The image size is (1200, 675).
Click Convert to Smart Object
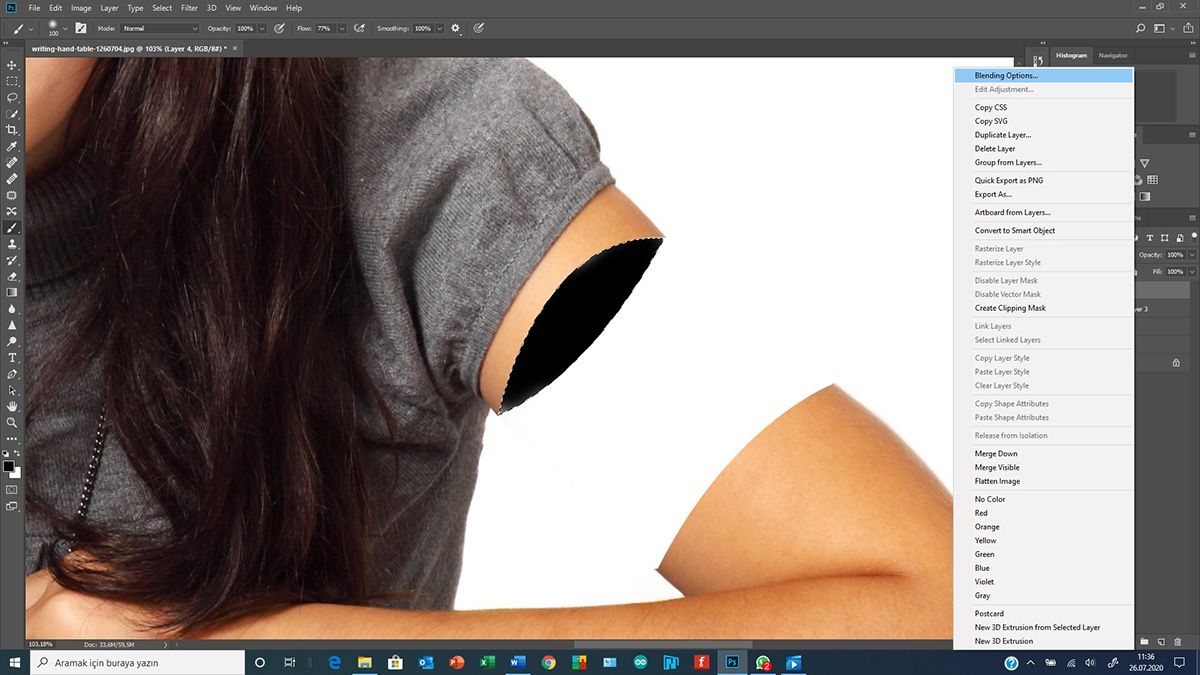(1015, 231)
